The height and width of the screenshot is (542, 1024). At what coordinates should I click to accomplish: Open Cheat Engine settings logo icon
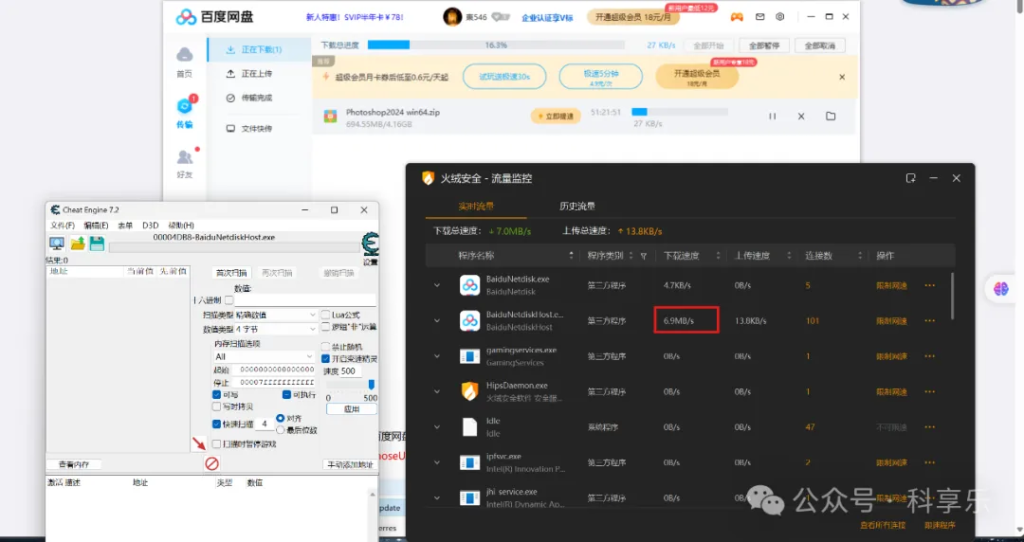tap(370, 244)
